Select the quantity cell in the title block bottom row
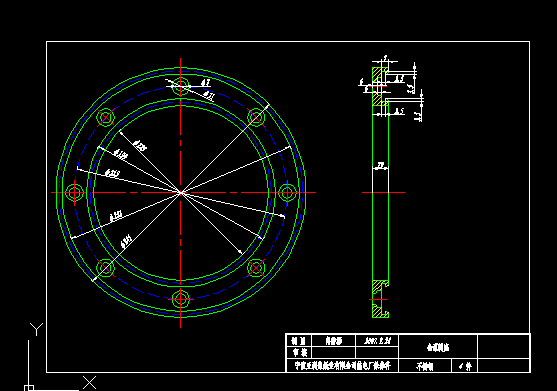This screenshot has width=557, height=391. coord(465,366)
